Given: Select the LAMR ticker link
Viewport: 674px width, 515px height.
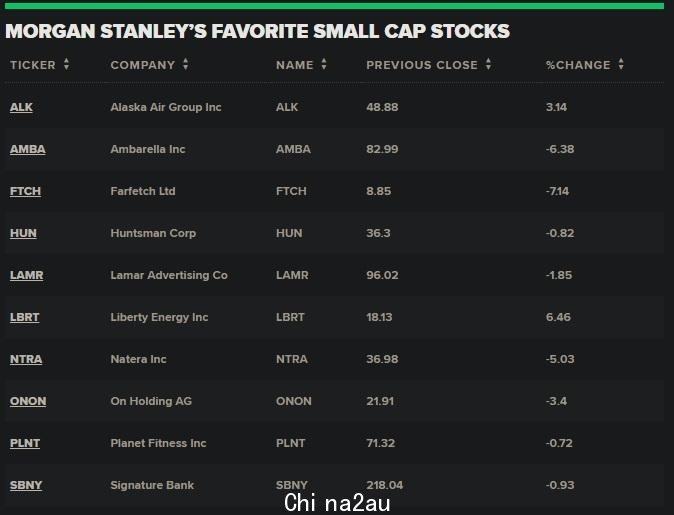Looking at the screenshot, I should pyautogui.click(x=27, y=275).
